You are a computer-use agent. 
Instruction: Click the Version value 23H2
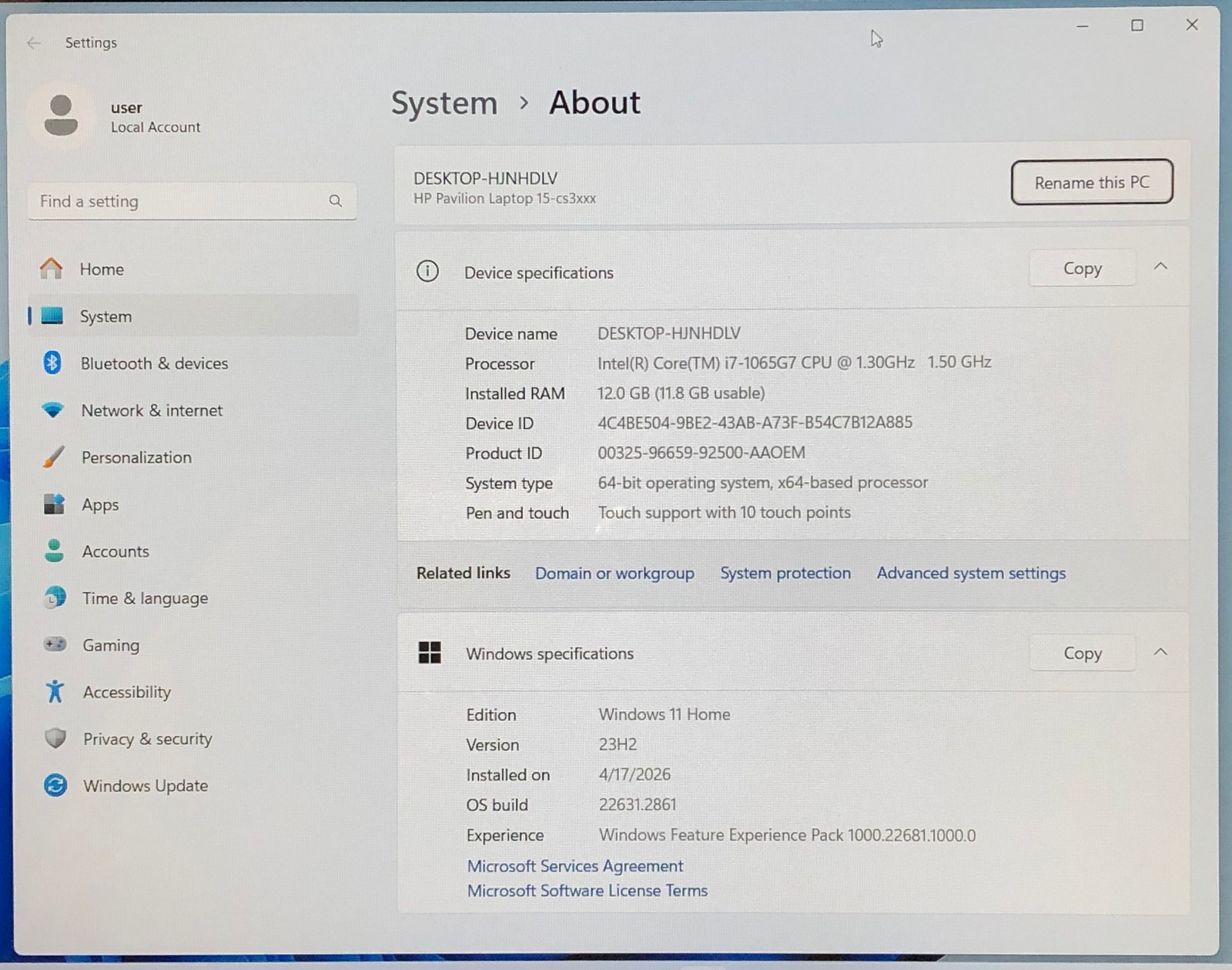pyautogui.click(x=618, y=744)
